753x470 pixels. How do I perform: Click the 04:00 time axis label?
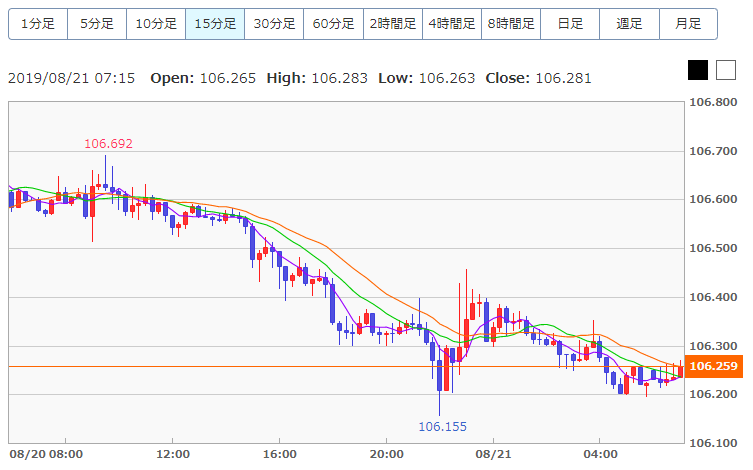(600, 454)
